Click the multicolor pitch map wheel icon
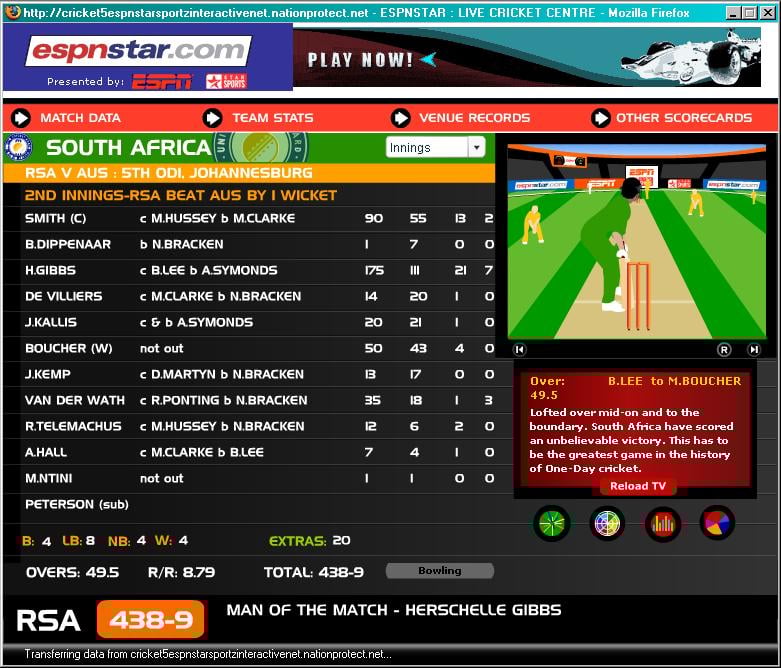The height and width of the screenshot is (668, 781). [607, 523]
